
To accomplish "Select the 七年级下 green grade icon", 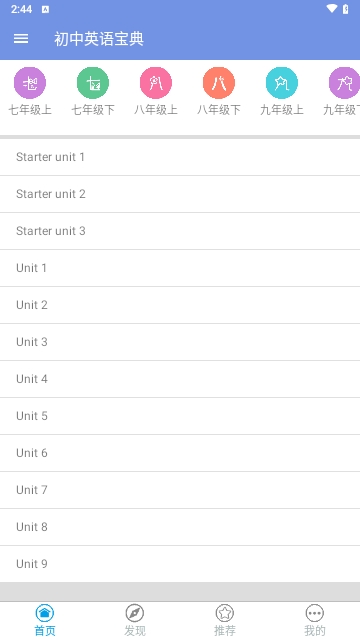I will [x=93, y=83].
